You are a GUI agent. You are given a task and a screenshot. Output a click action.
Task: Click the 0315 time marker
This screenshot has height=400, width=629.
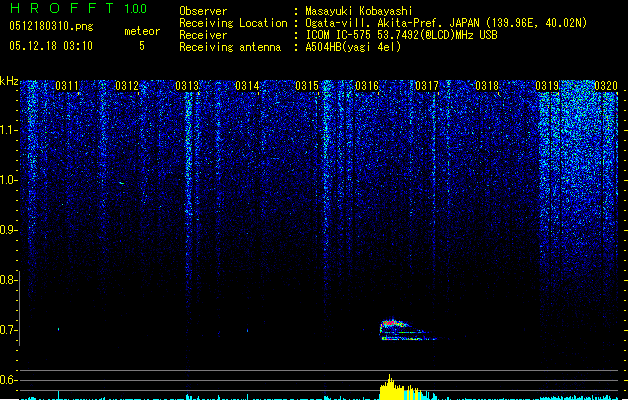(307, 86)
